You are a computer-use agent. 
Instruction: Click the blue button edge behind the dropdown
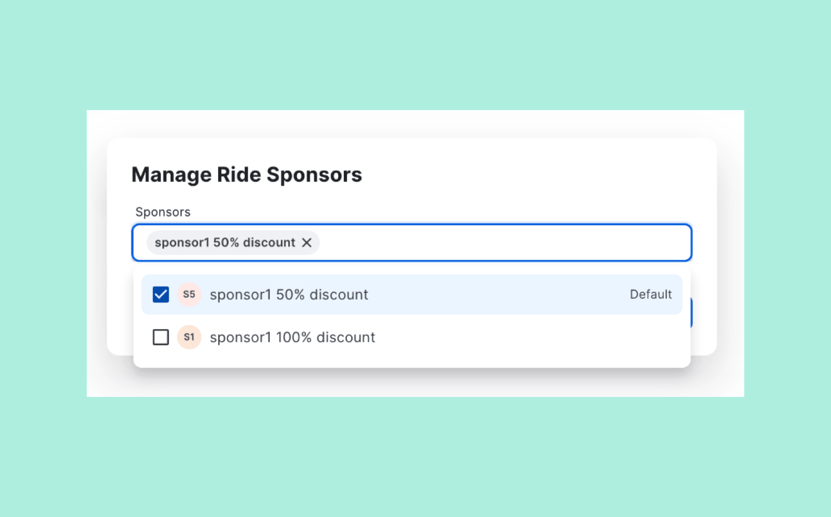(x=691, y=313)
